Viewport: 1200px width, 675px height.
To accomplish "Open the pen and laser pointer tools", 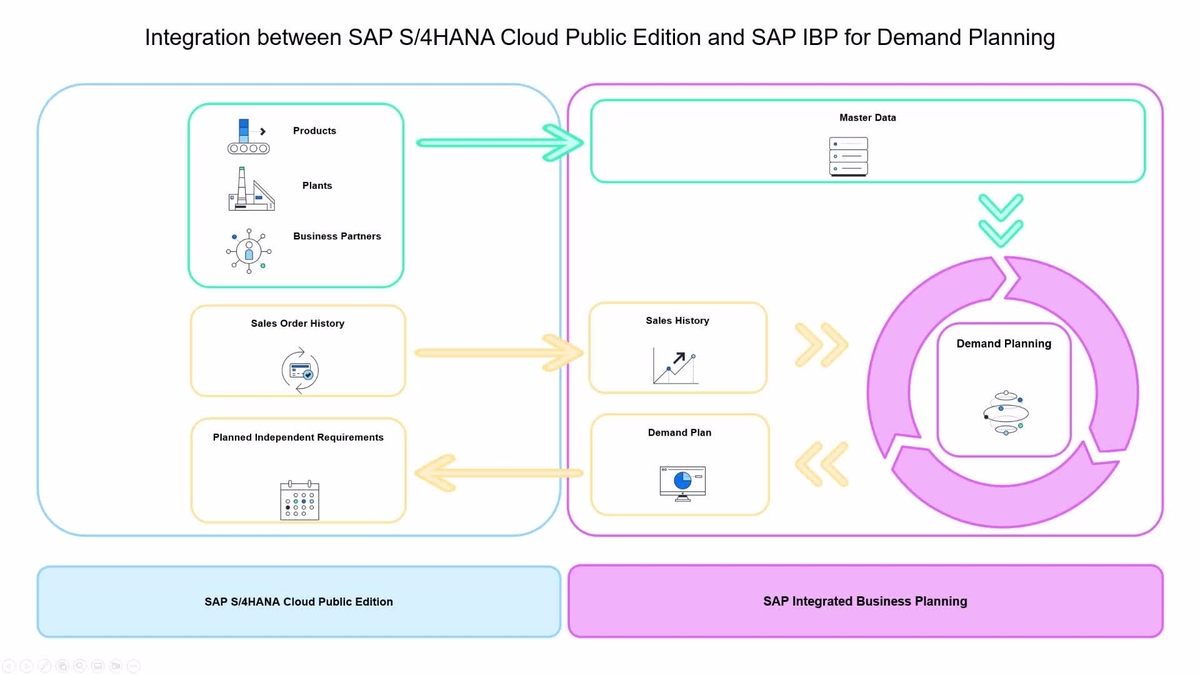I will [44, 666].
